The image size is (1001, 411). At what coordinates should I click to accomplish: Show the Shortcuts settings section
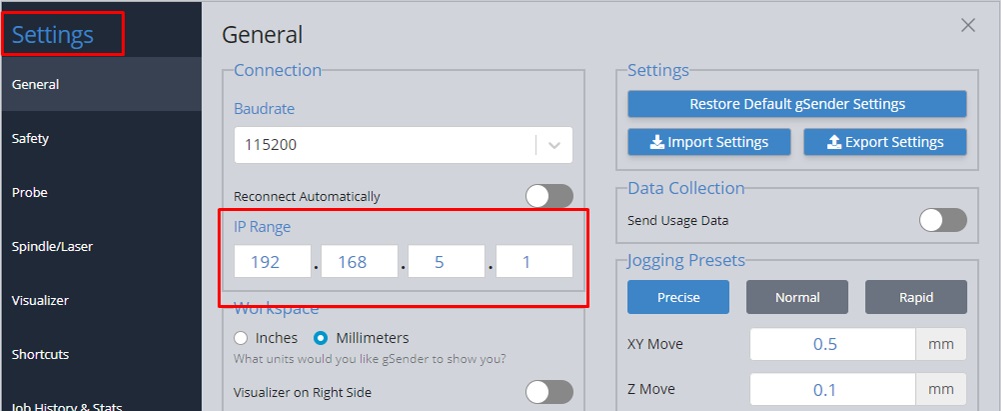100,354
